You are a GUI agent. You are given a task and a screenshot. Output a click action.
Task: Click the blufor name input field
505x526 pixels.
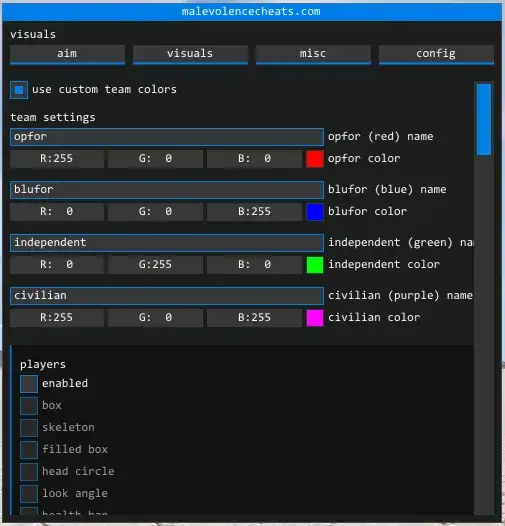click(x=167, y=190)
